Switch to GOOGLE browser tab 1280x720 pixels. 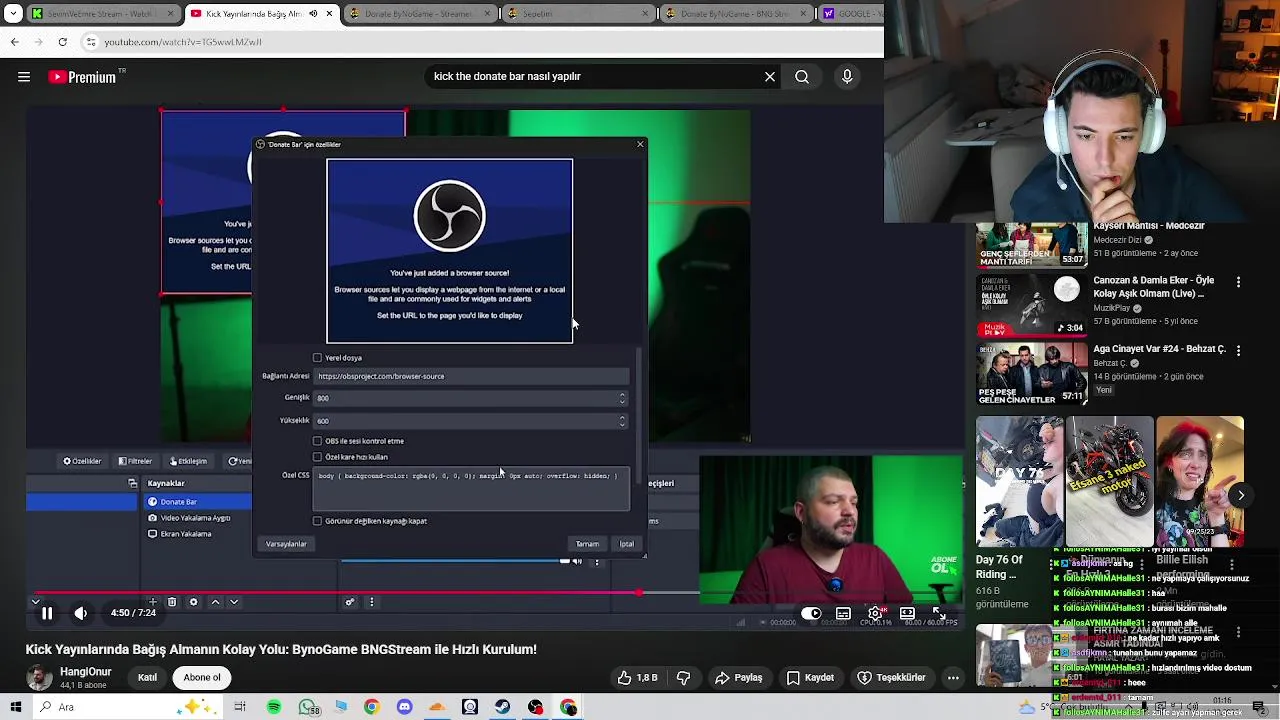(850, 14)
